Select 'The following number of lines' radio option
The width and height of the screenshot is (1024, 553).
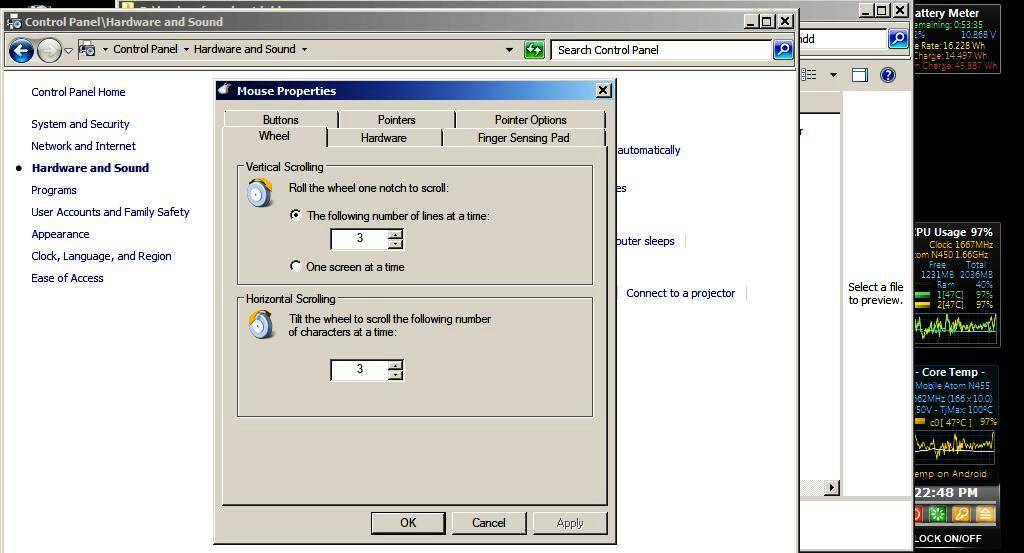[295, 215]
